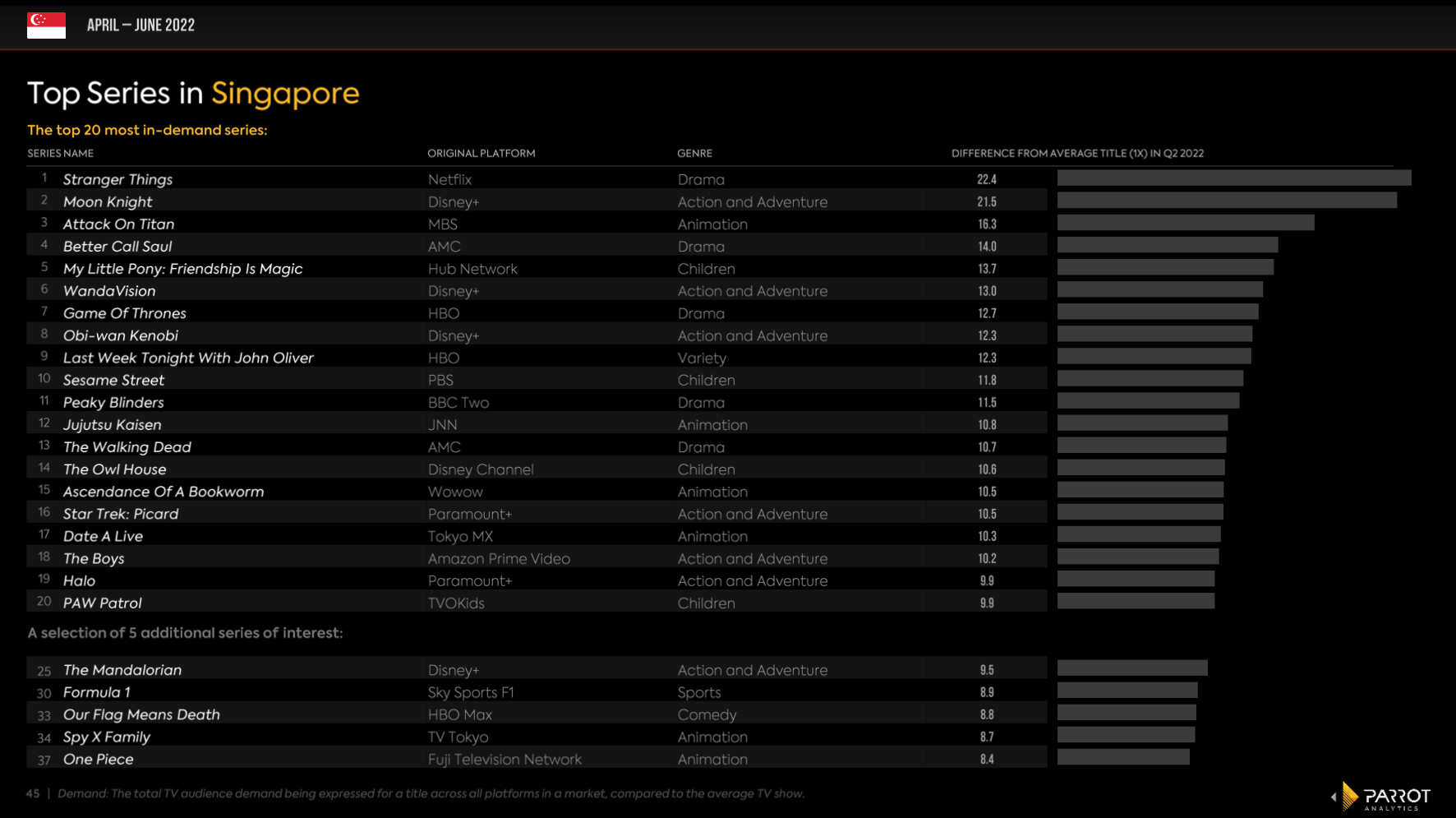Select the 'Stranger Things' series name
Image resolution: width=1456 pixels, height=818 pixels.
point(117,179)
